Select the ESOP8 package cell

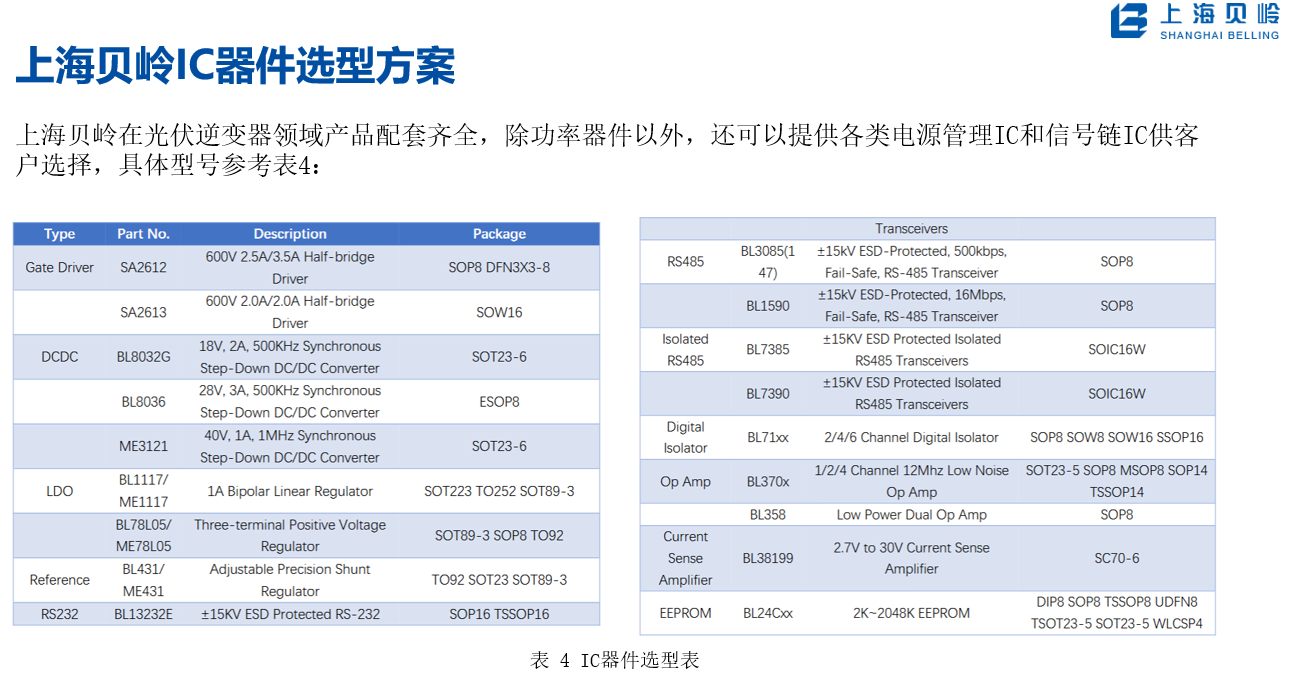(x=499, y=402)
